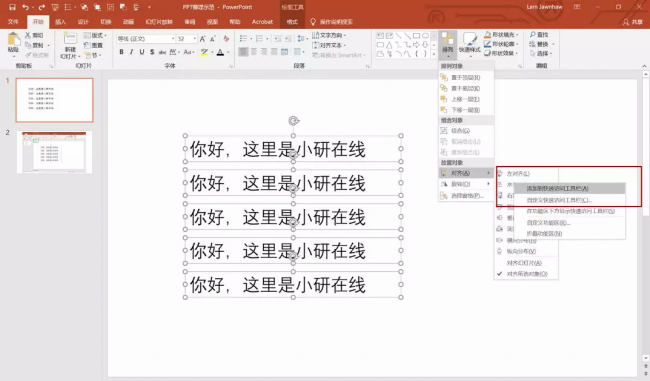The height and width of the screenshot is (381, 650).
Task: Select slide 1 thumbnail
Action: click(x=54, y=100)
